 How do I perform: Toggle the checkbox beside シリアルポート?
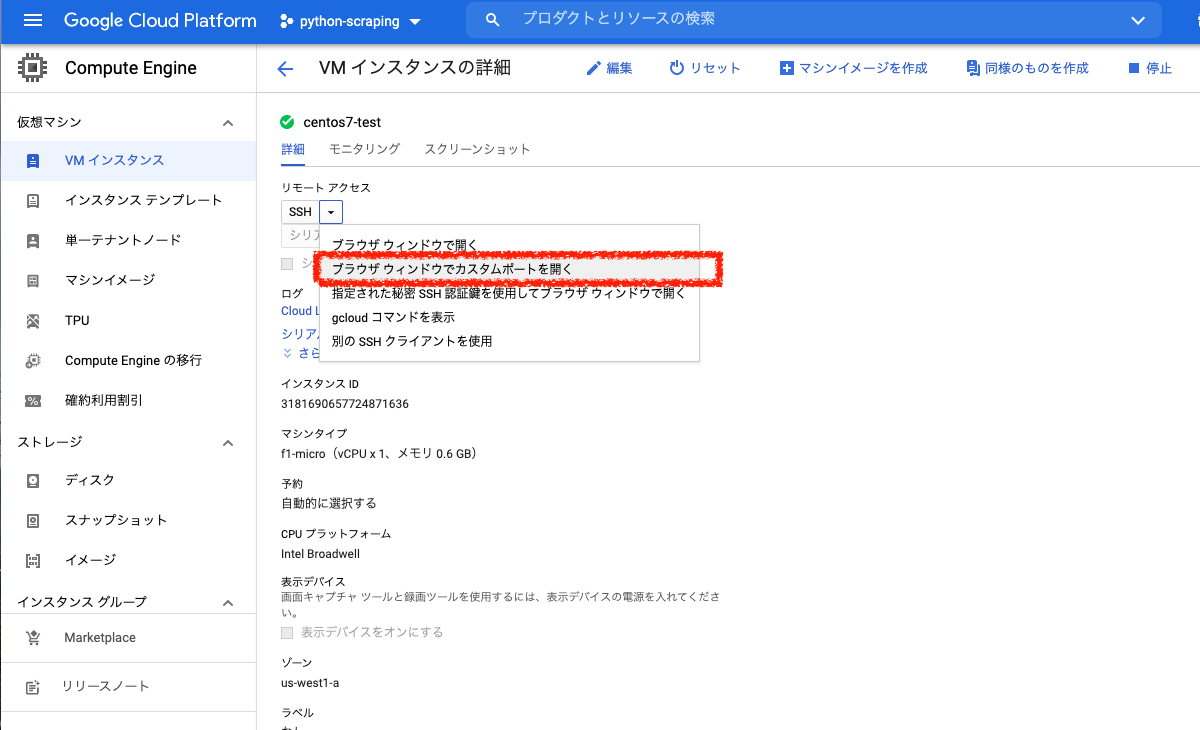click(287, 263)
